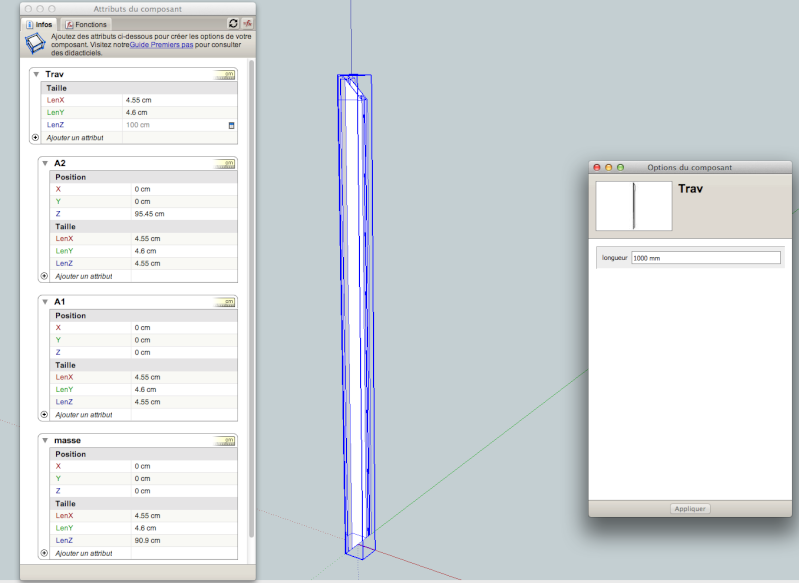Toggle formula view with the fx icon
This screenshot has height=583, width=799.
(247, 23)
